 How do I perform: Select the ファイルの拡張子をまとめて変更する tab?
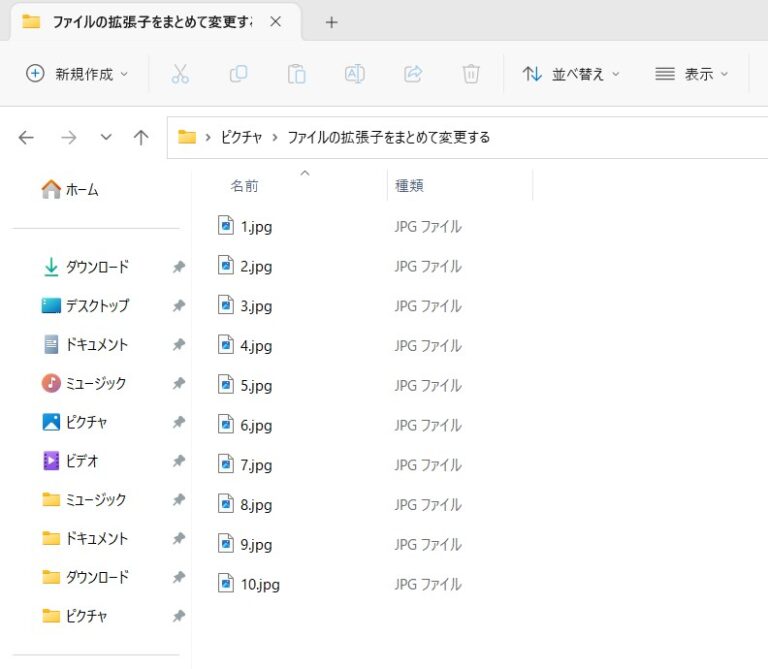(150, 22)
